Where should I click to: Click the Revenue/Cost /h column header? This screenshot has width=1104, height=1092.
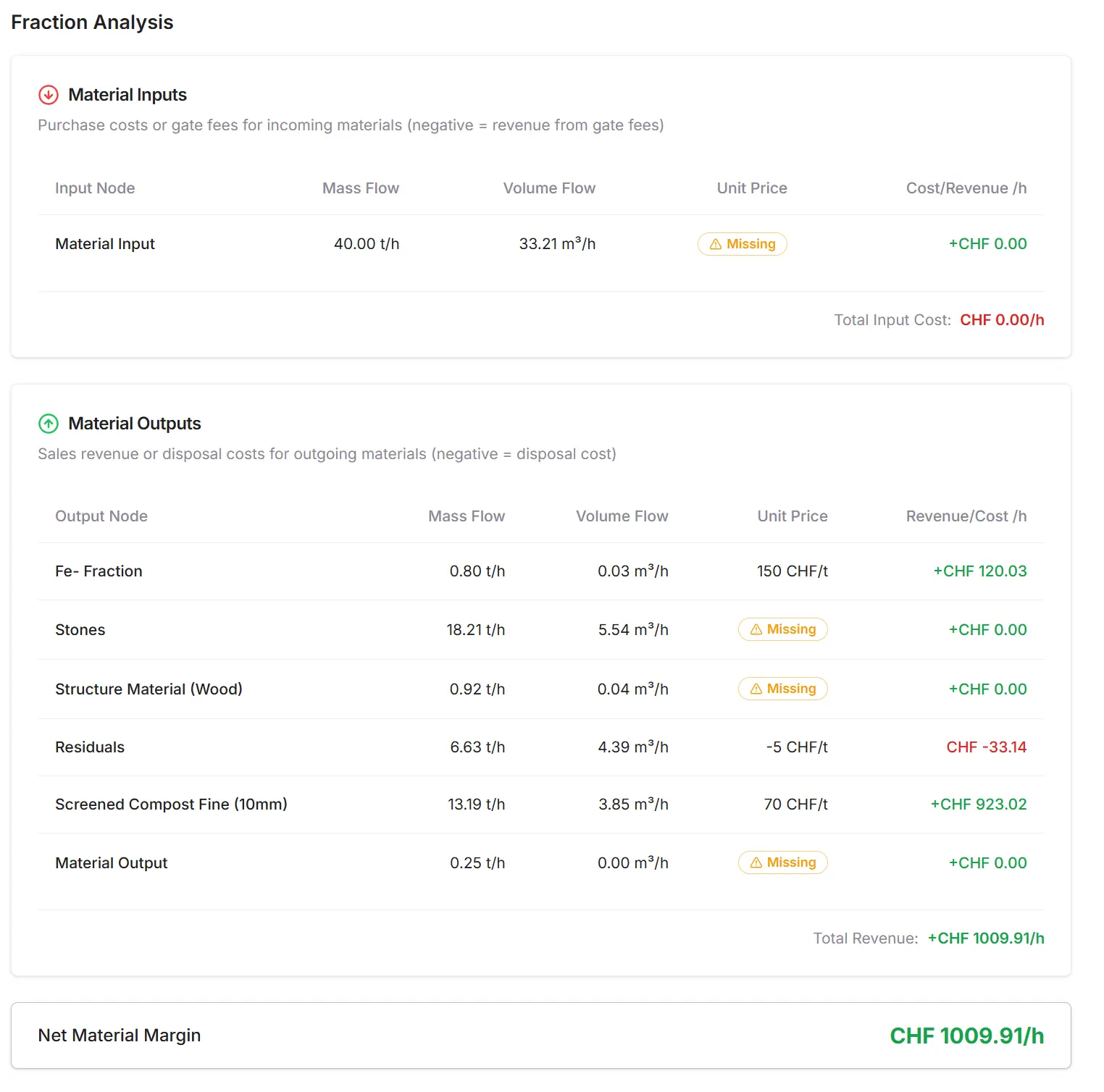966,516
